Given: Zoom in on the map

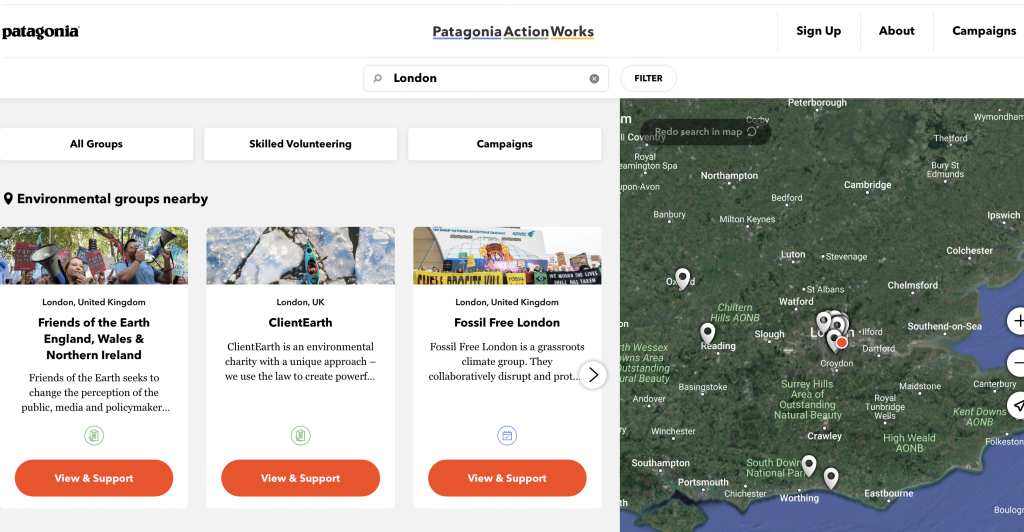Looking at the screenshot, I should coord(1017,321).
